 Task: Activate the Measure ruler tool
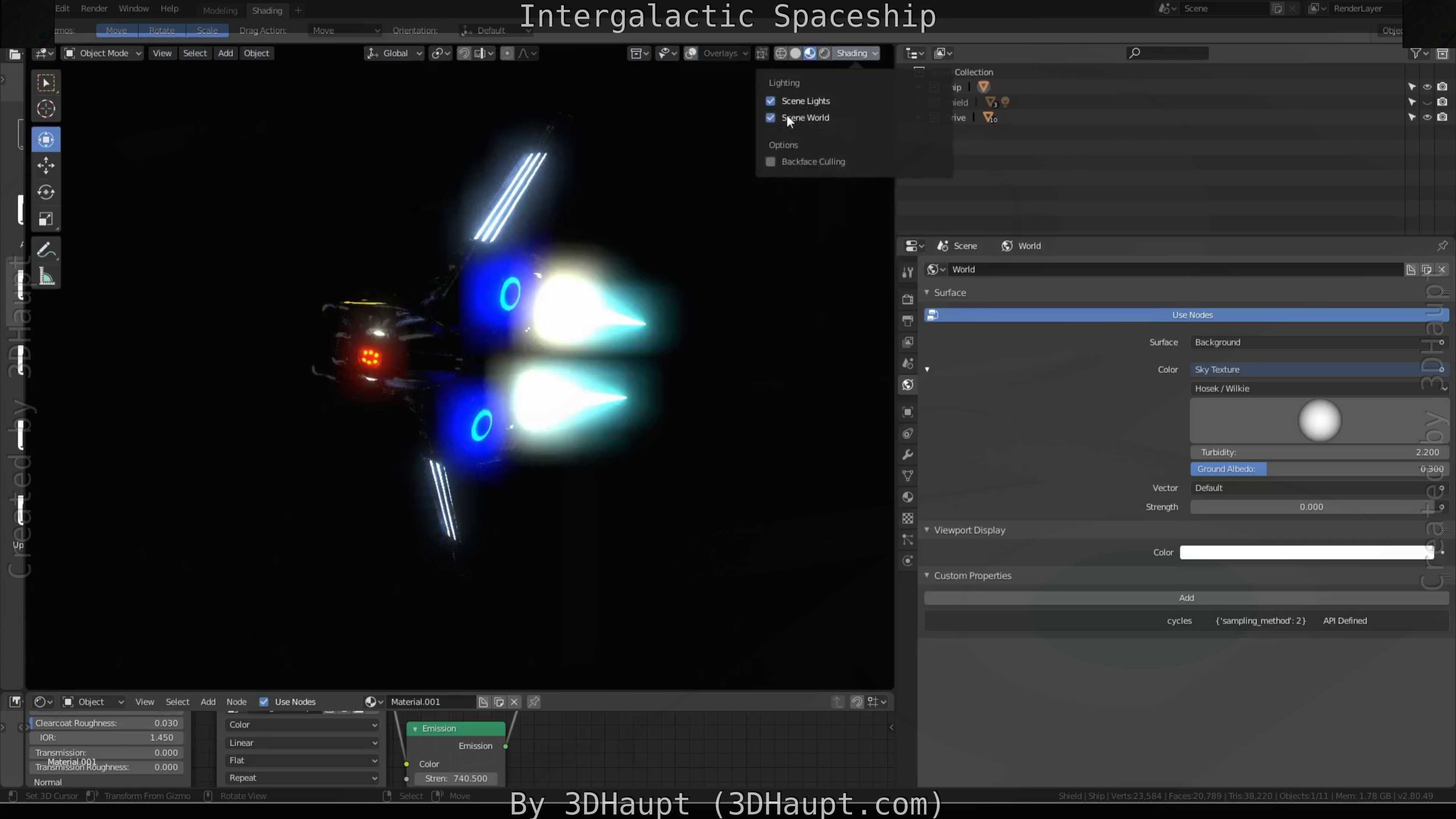(46, 277)
